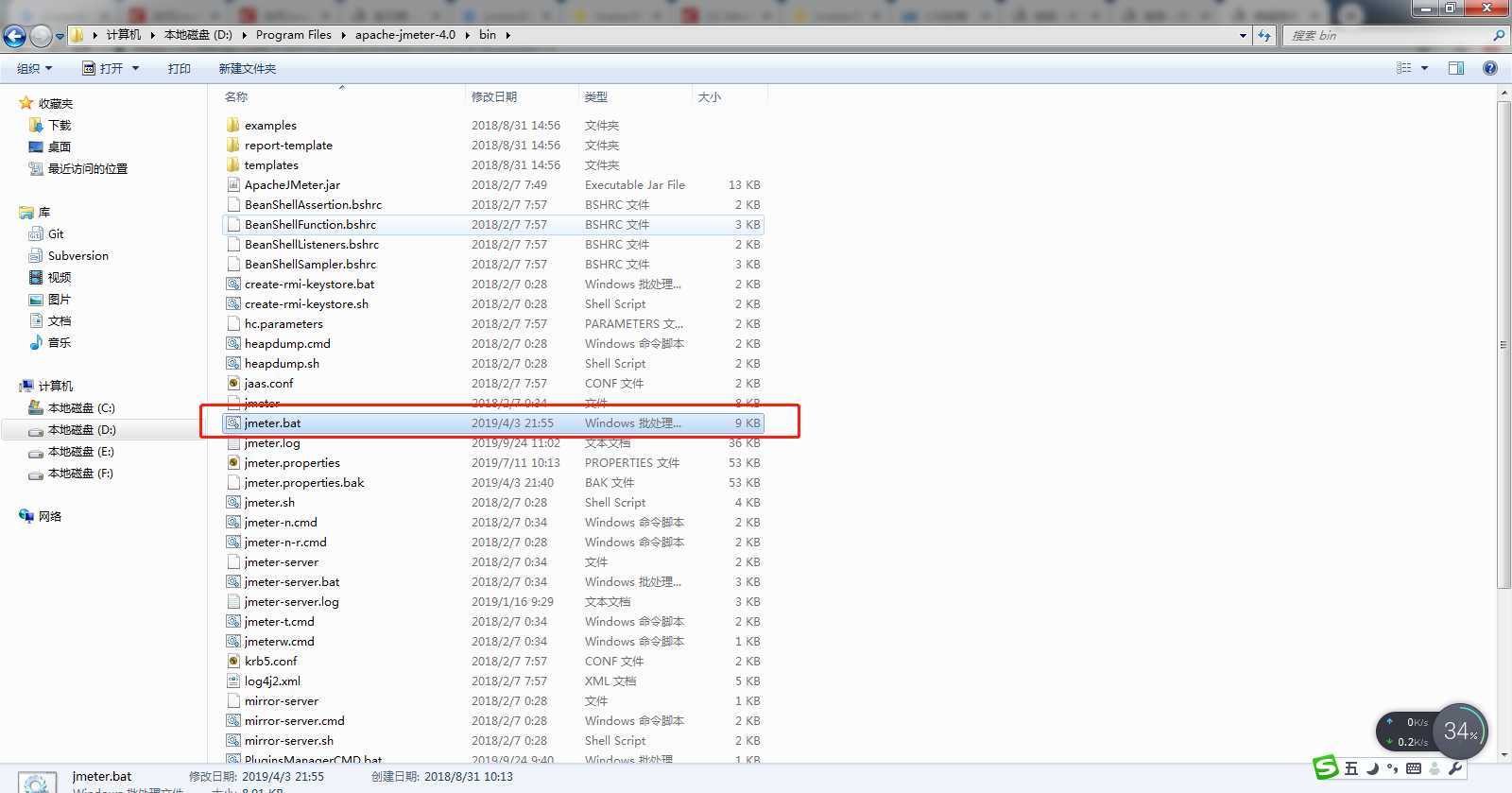Click the mirror-server.cmd file icon
Screen dimensions: 1512x793
[233, 720]
